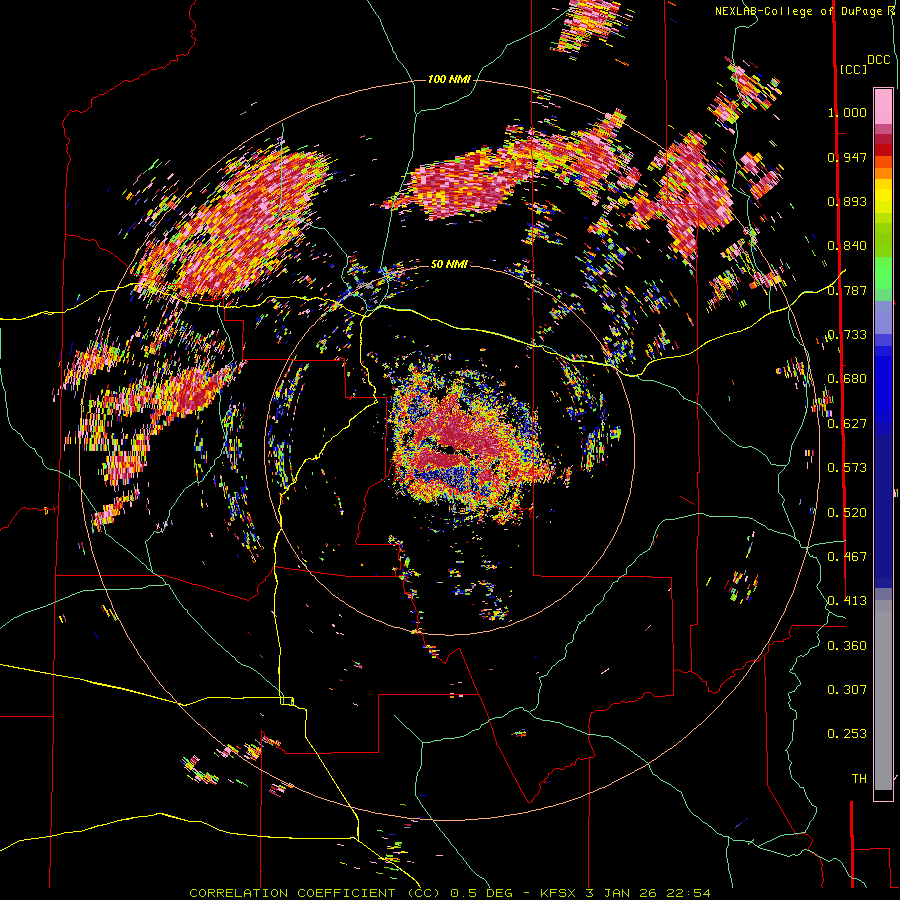Image resolution: width=900 pixels, height=900 pixels.
Task: Click the CORRELATION COEFFICIENT (CC) caption text
Action: coord(315,893)
